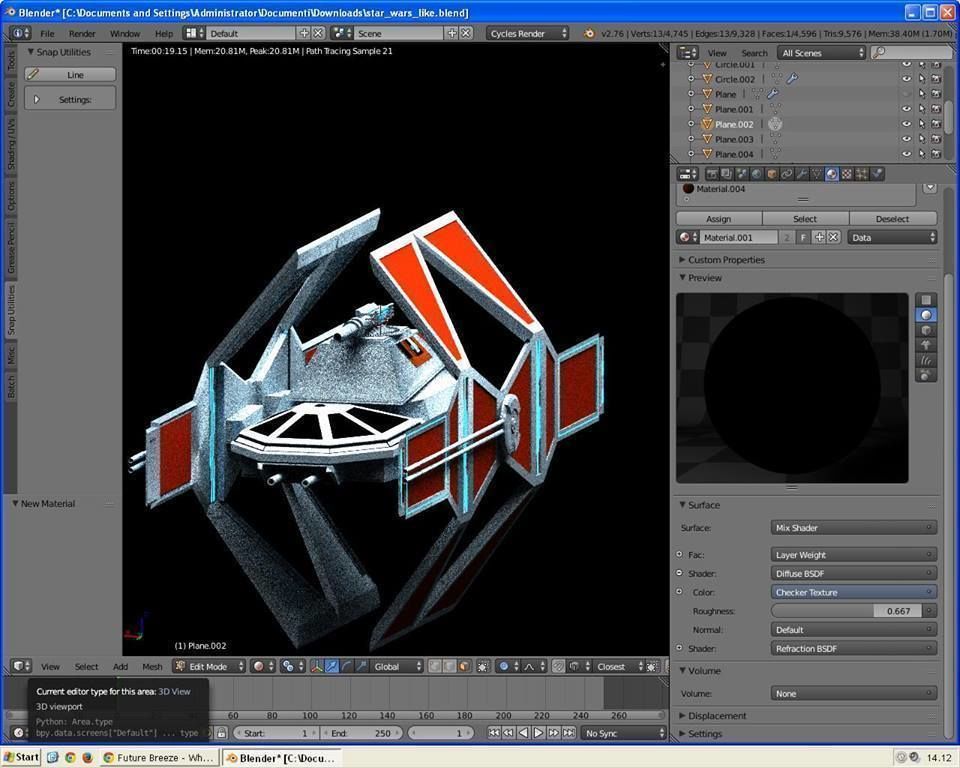
Task: Toggle the snap magnet in 3D header
Action: (x=558, y=666)
